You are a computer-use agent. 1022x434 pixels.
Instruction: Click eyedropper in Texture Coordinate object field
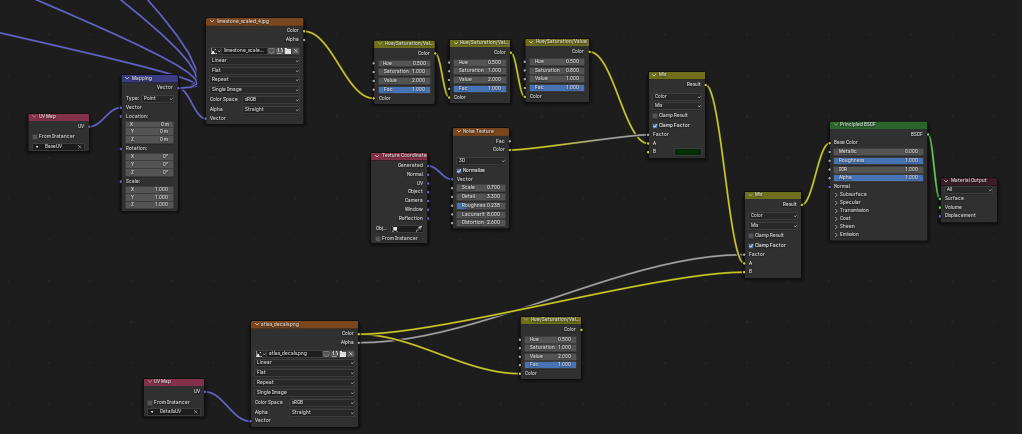click(418, 229)
